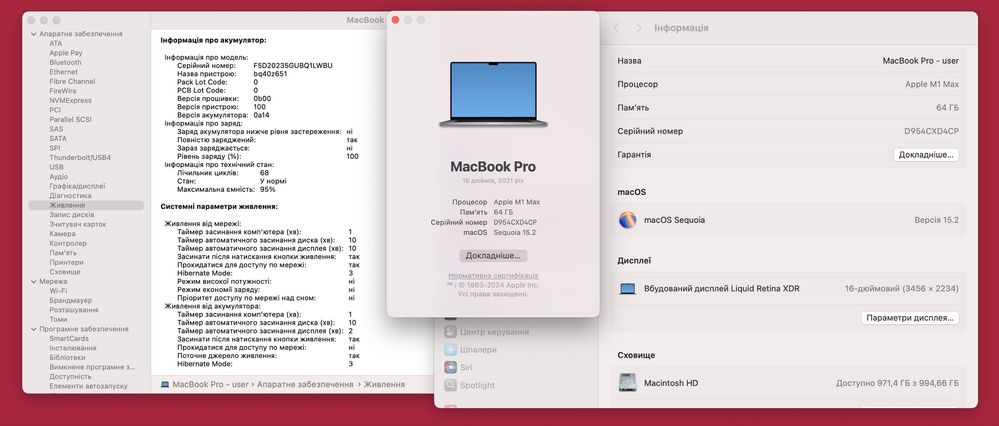Select Apple Pay in sidebar tree
Image resolution: width=999 pixels, height=426 pixels.
pos(66,53)
